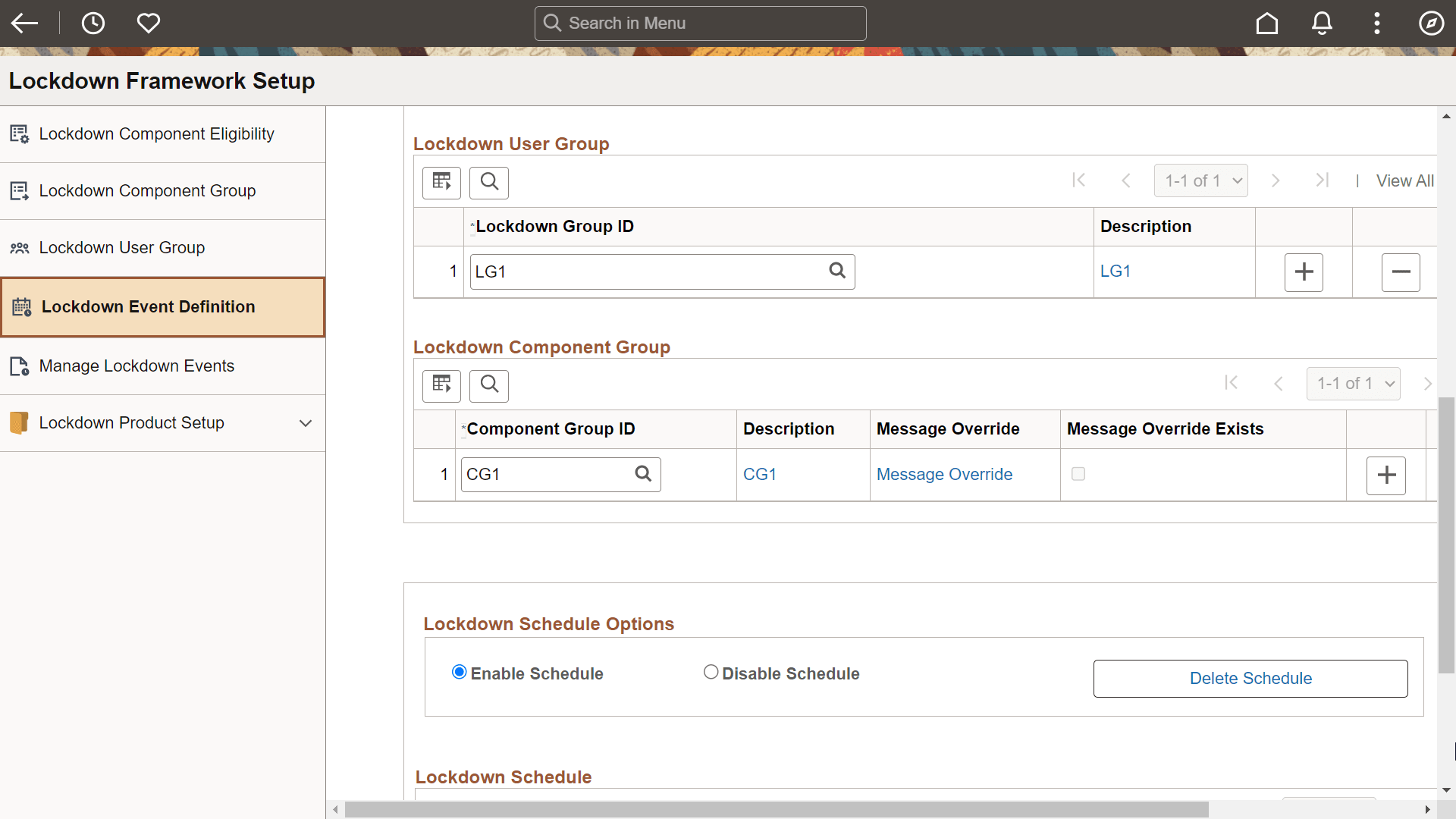This screenshot has height=819, width=1456.
Task: Go to the home page icon
Action: click(1266, 24)
